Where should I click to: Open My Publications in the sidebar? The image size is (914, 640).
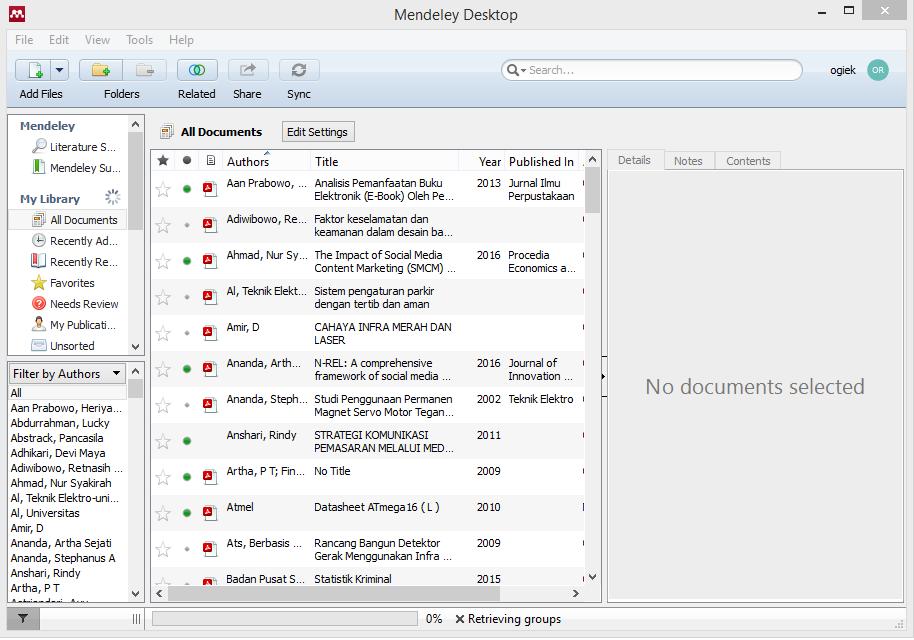pos(76,325)
